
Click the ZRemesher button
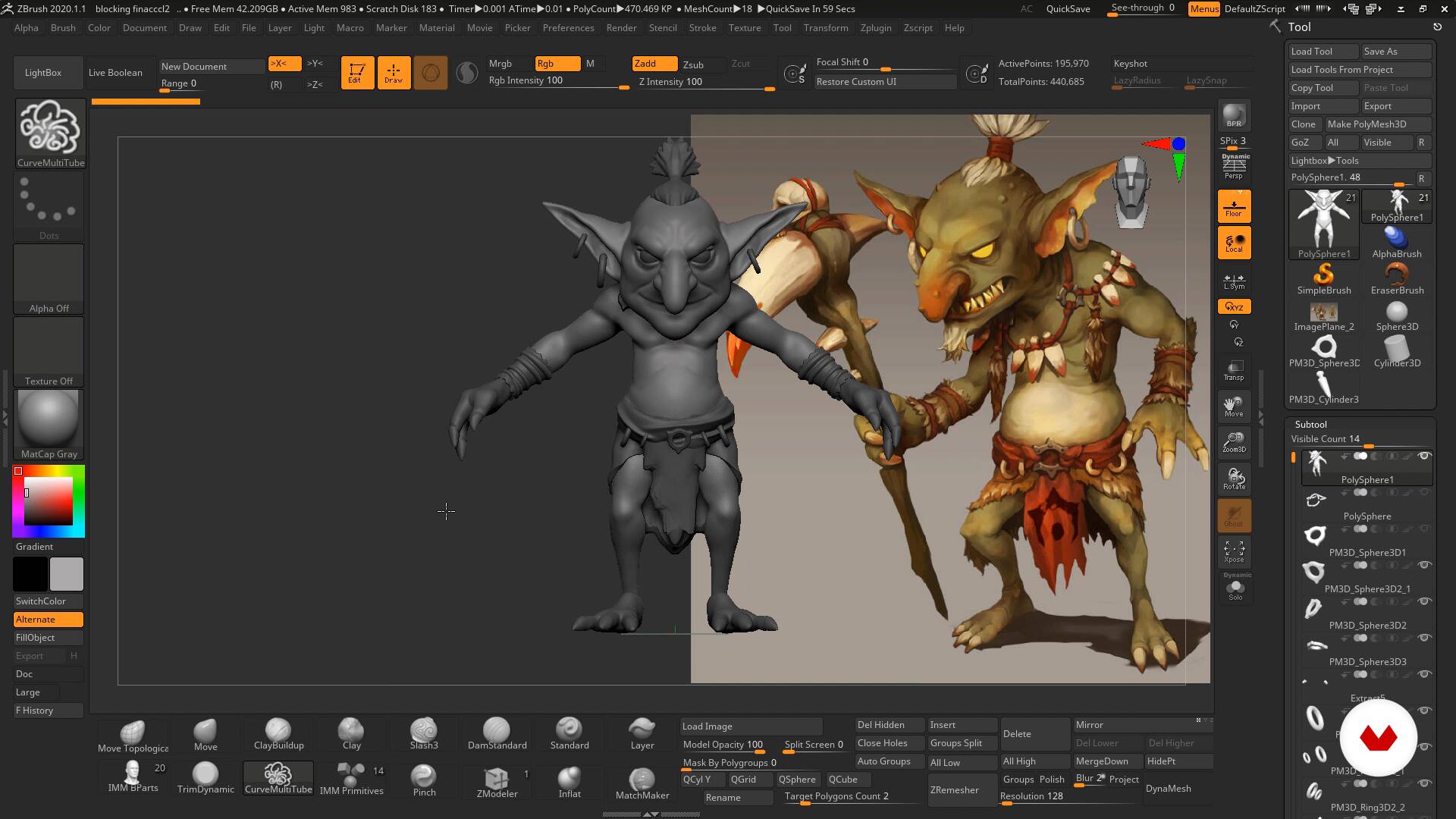(x=962, y=789)
